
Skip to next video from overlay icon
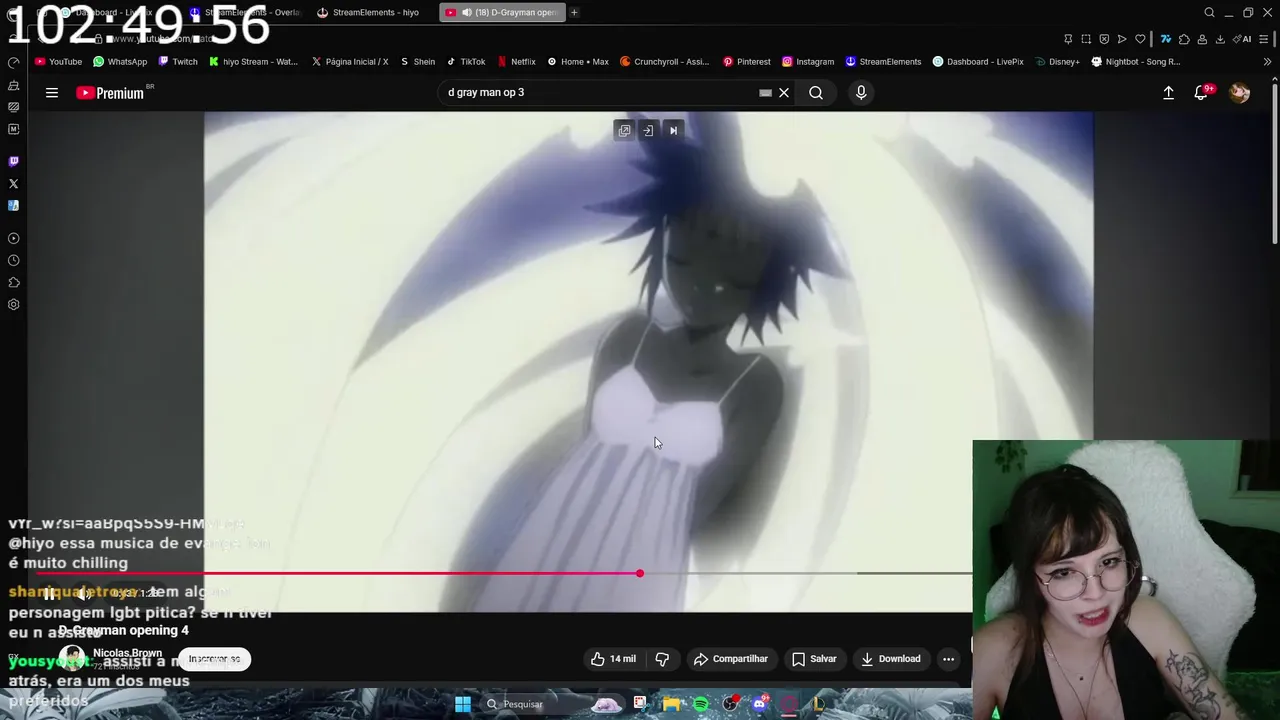tap(673, 130)
